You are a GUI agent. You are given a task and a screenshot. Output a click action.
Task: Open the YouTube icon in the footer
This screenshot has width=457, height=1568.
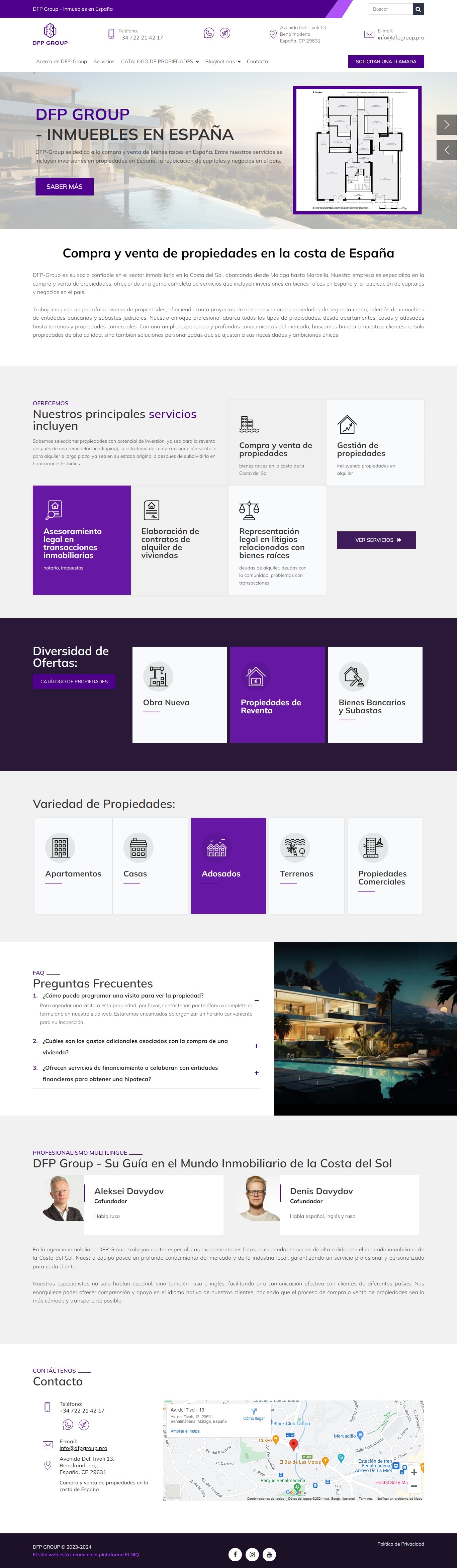coord(269,1554)
